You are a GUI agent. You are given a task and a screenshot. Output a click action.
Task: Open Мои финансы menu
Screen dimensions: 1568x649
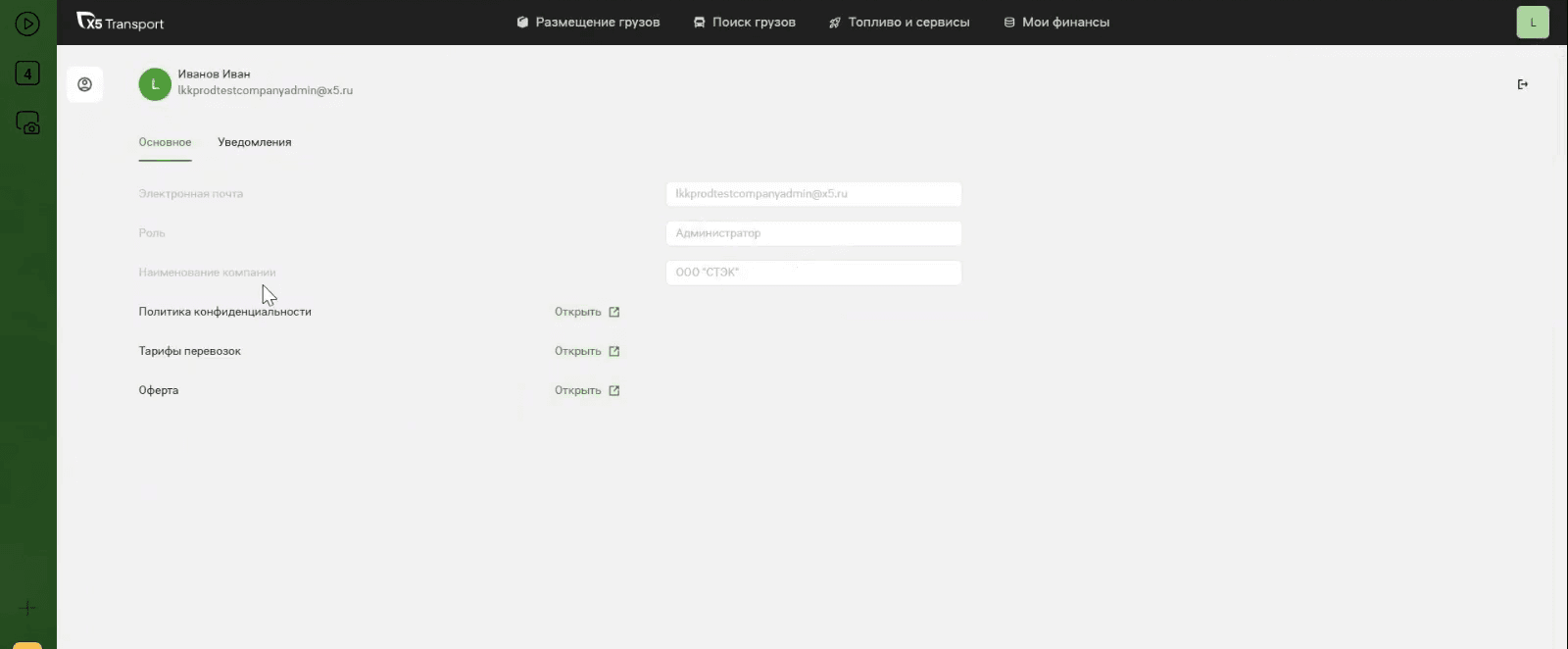[1056, 23]
